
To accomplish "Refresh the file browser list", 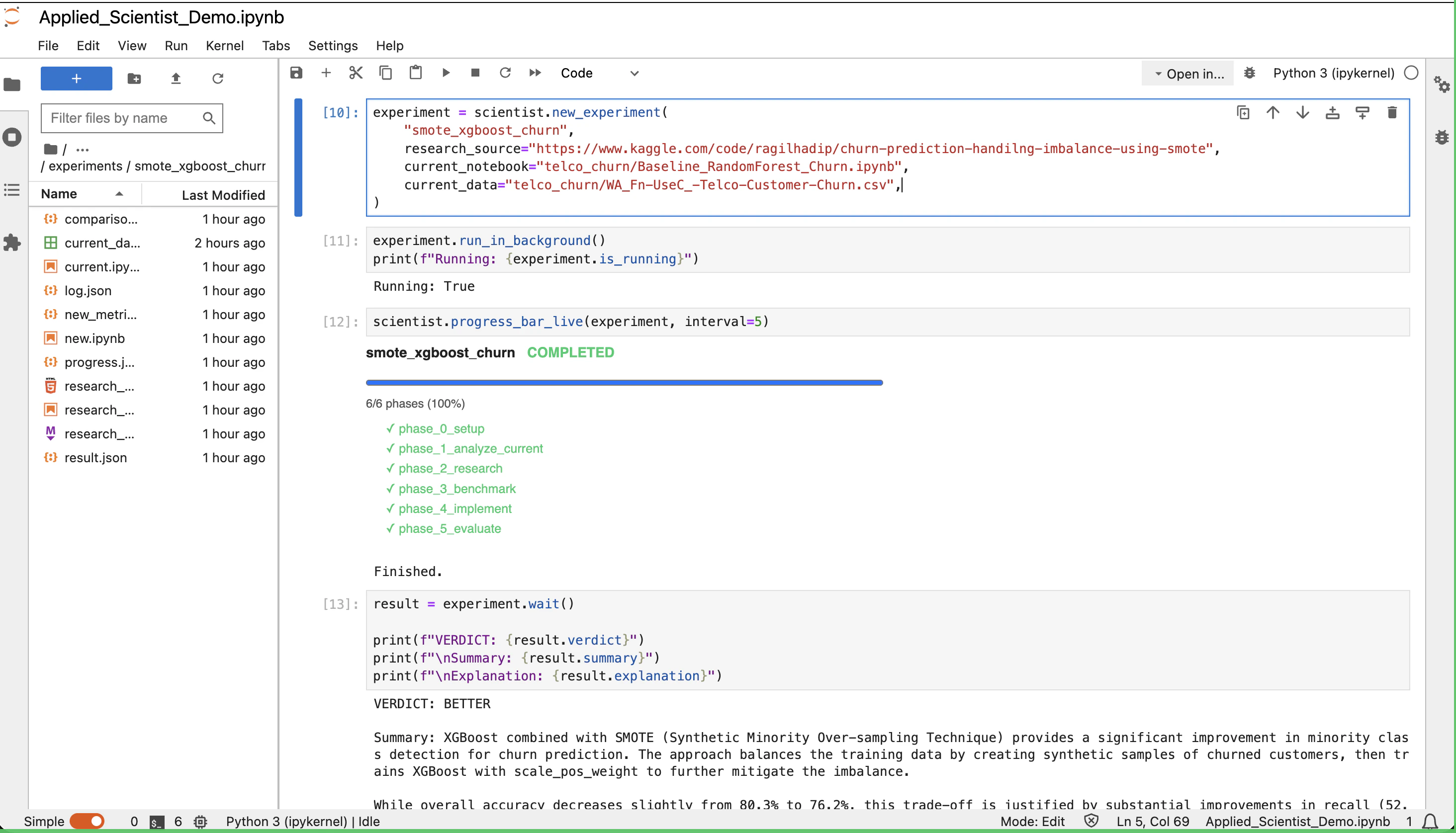I will click(218, 79).
